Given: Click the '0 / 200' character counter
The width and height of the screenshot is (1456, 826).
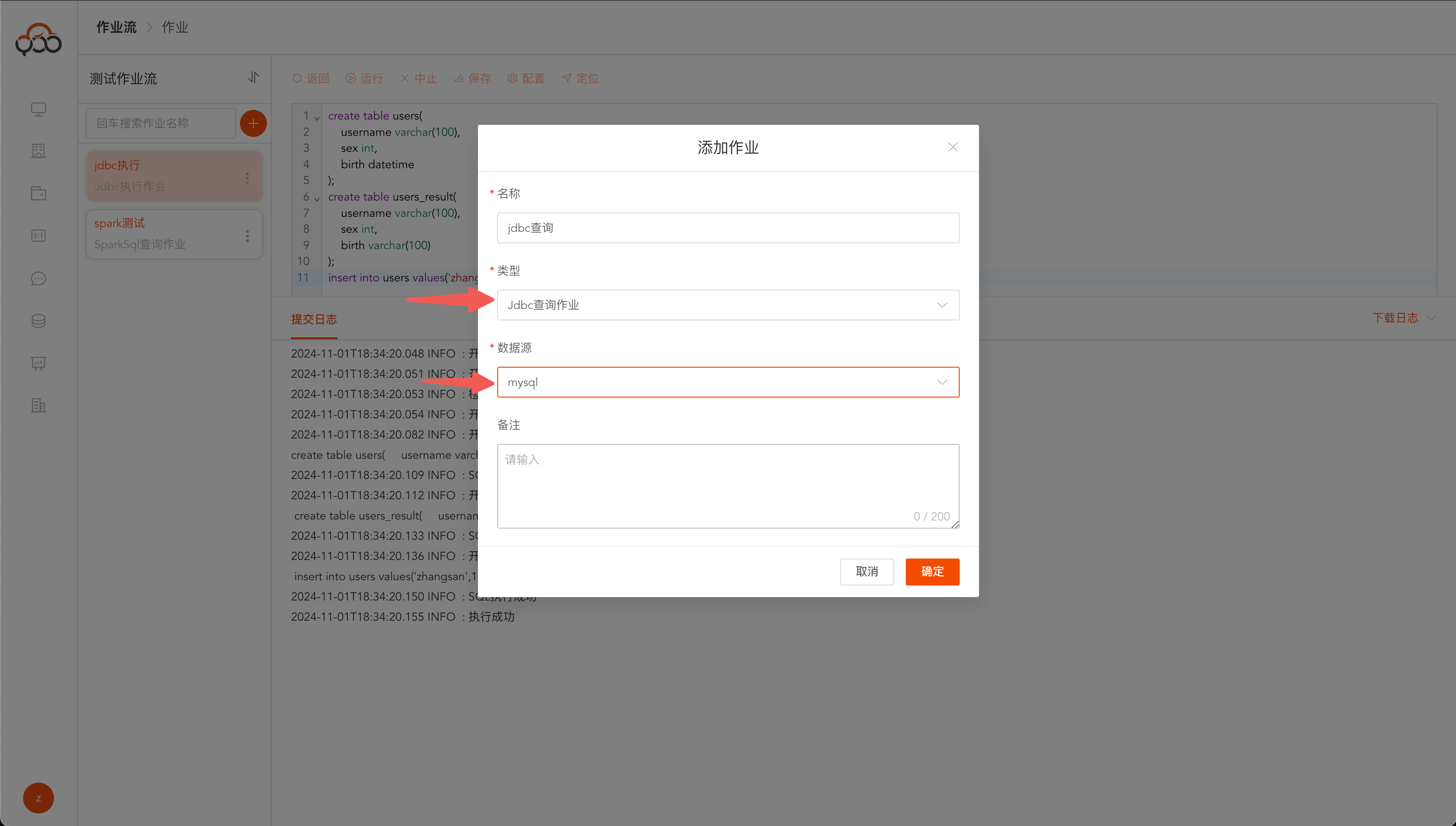Looking at the screenshot, I should [931, 516].
